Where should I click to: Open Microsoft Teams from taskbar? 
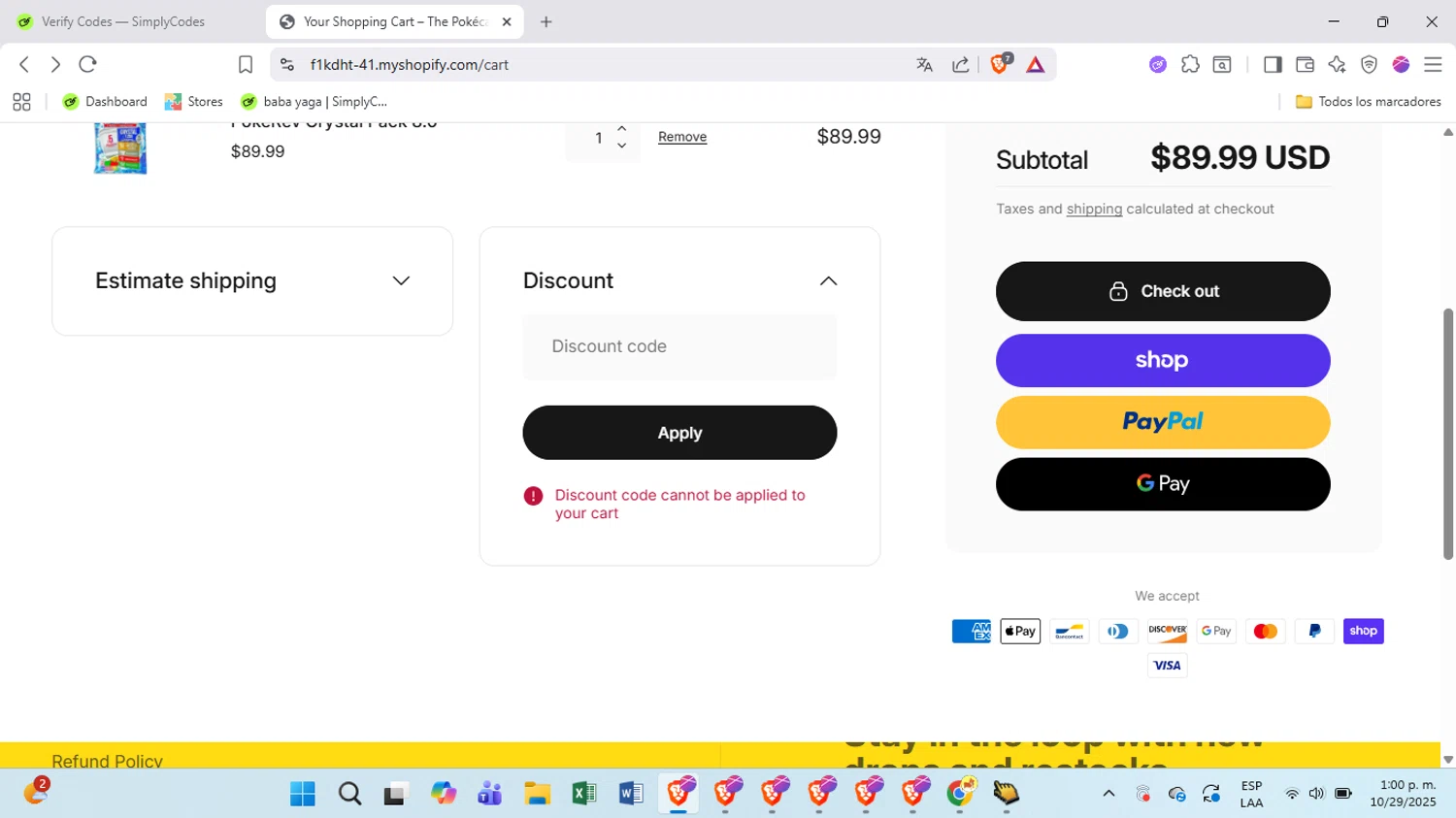pyautogui.click(x=490, y=794)
